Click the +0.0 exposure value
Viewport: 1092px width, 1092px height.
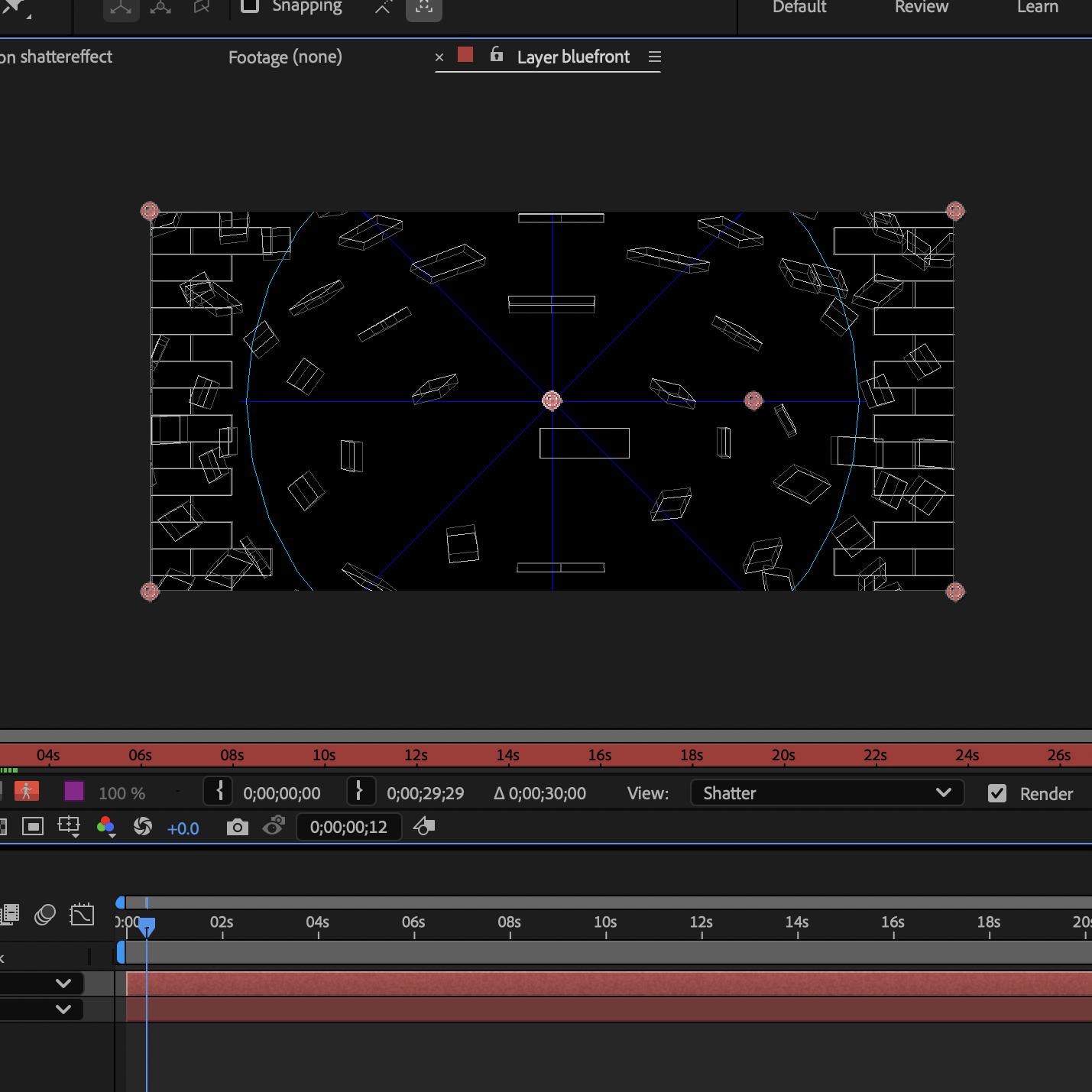coord(183,828)
